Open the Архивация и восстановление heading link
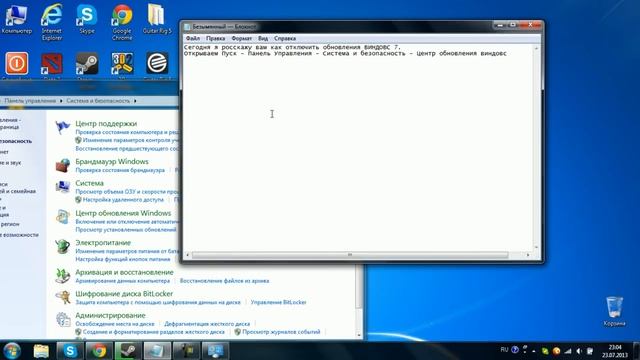The image size is (640, 360). point(124,272)
